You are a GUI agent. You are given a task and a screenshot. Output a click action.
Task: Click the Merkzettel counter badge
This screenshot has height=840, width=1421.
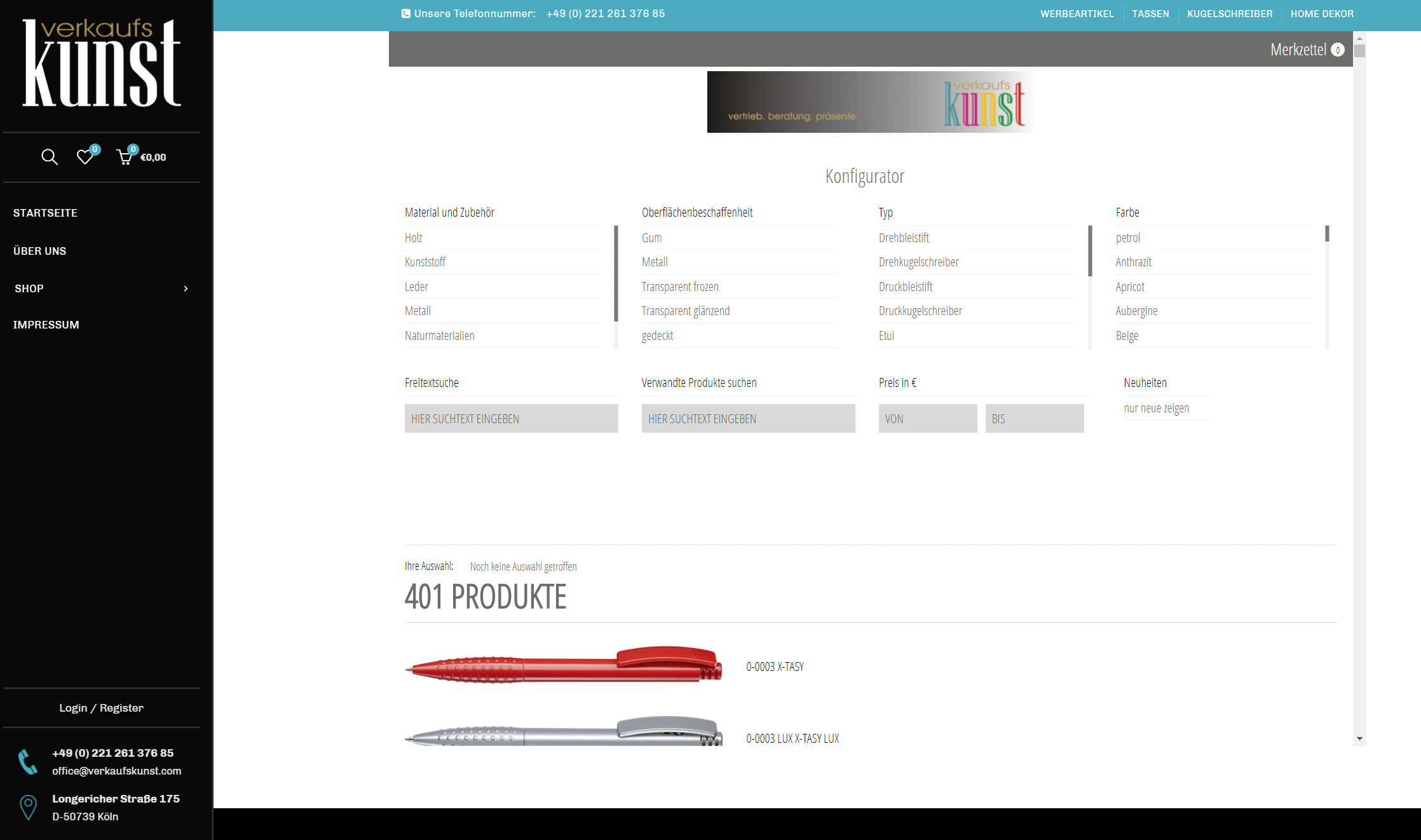(1338, 50)
